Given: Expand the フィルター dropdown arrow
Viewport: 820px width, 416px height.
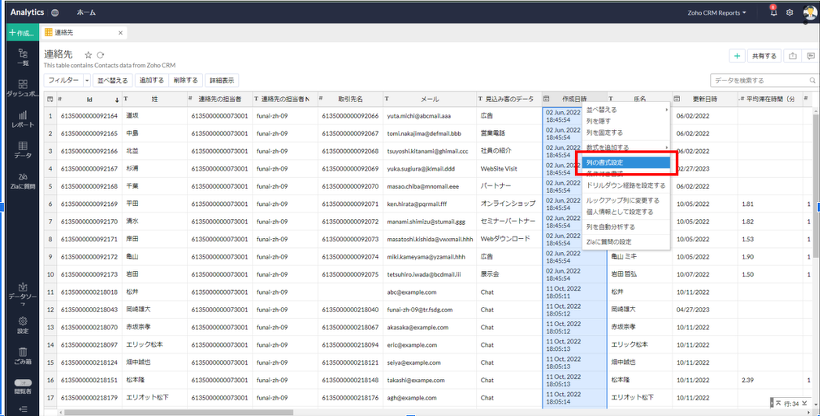Looking at the screenshot, I should [87, 80].
